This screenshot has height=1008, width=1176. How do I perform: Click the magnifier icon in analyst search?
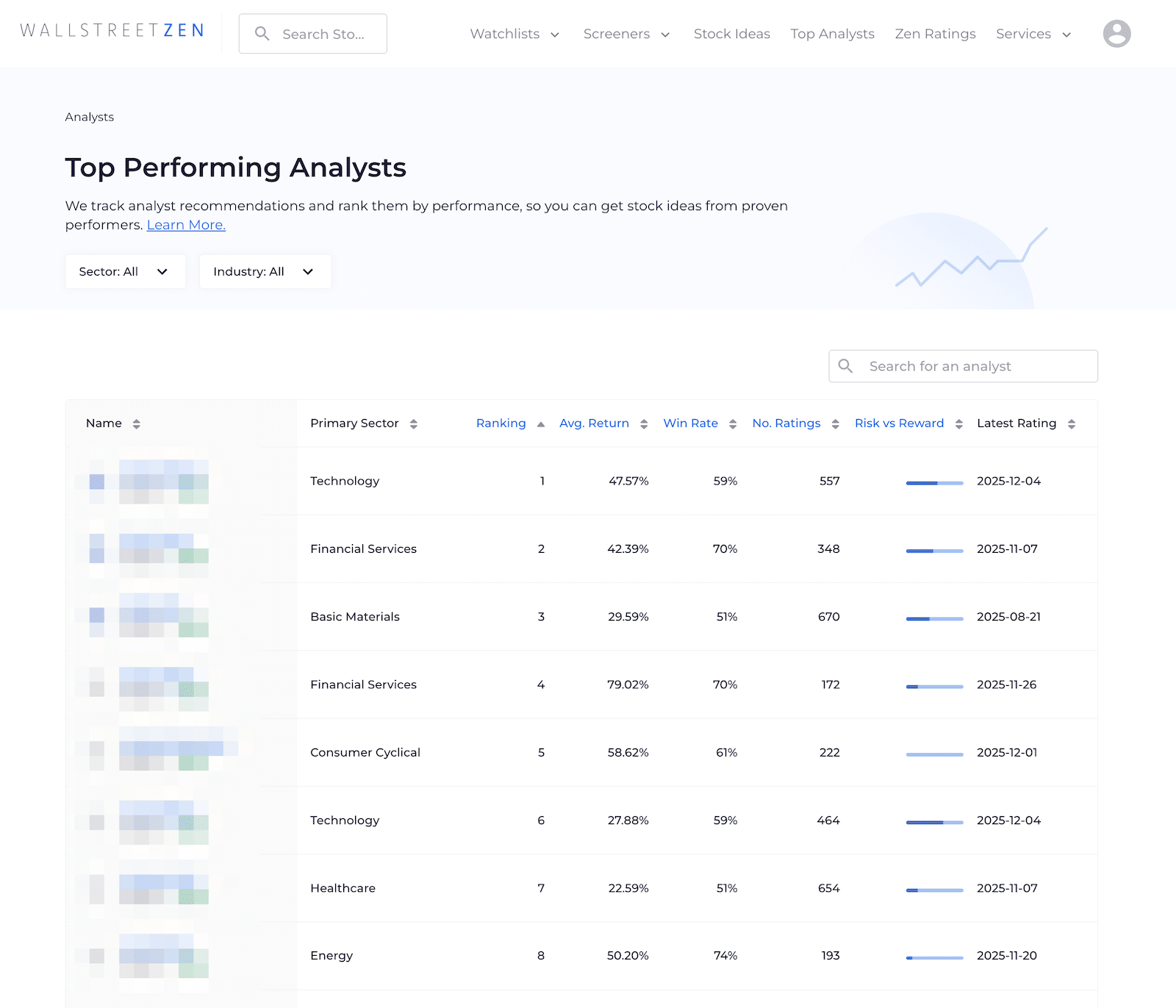coord(845,366)
